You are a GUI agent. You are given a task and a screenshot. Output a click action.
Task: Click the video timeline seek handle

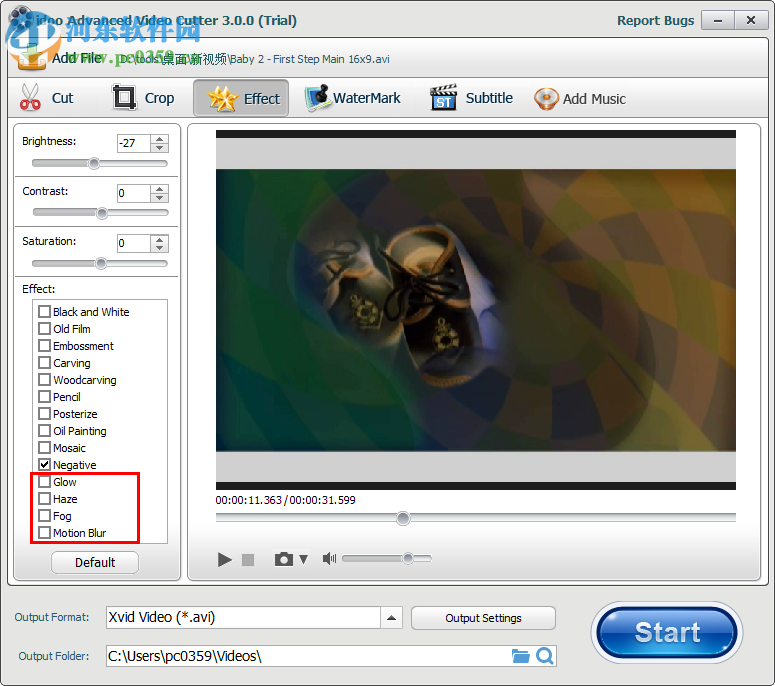[403, 518]
